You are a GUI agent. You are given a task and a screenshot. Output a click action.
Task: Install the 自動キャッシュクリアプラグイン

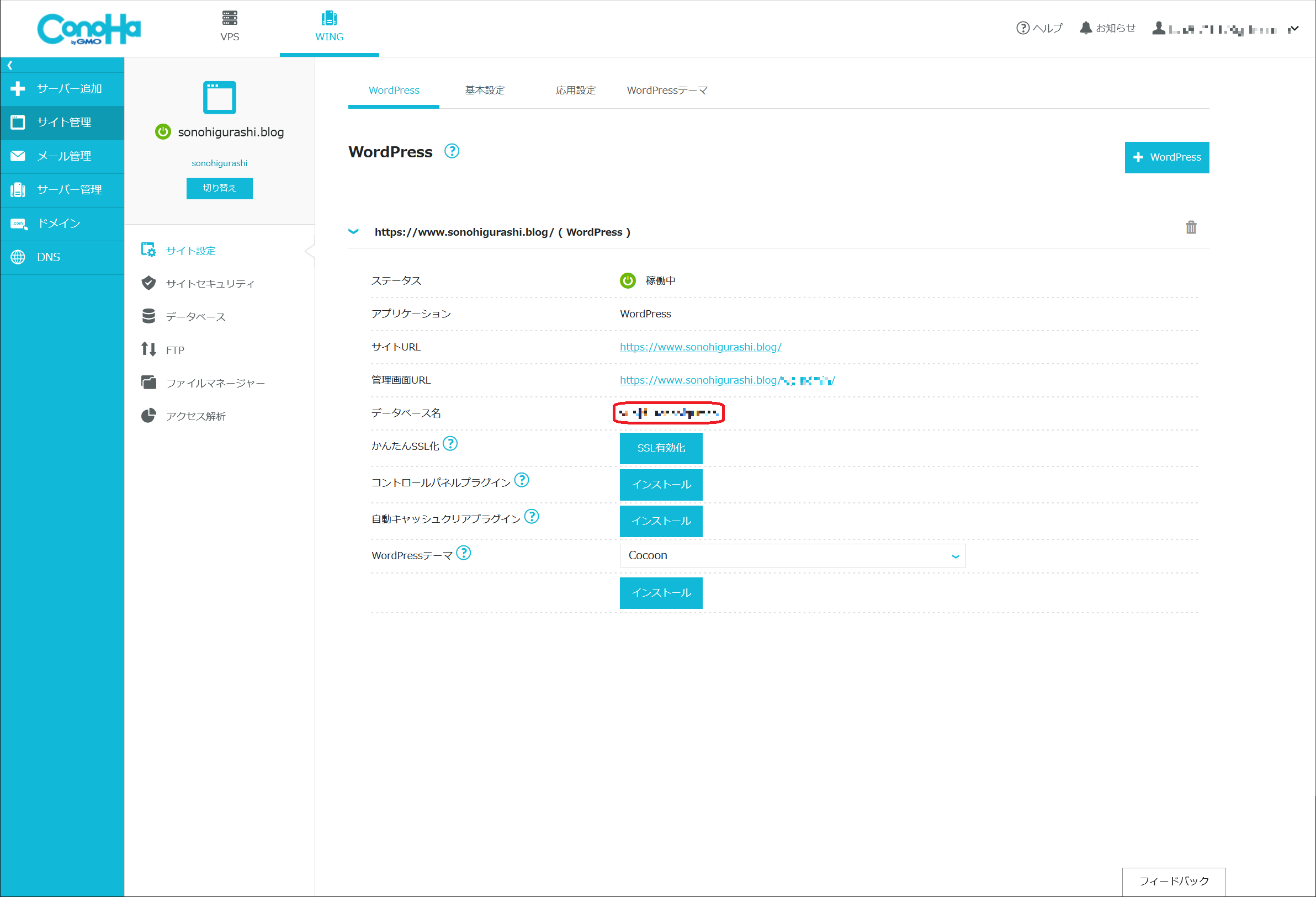tap(661, 521)
